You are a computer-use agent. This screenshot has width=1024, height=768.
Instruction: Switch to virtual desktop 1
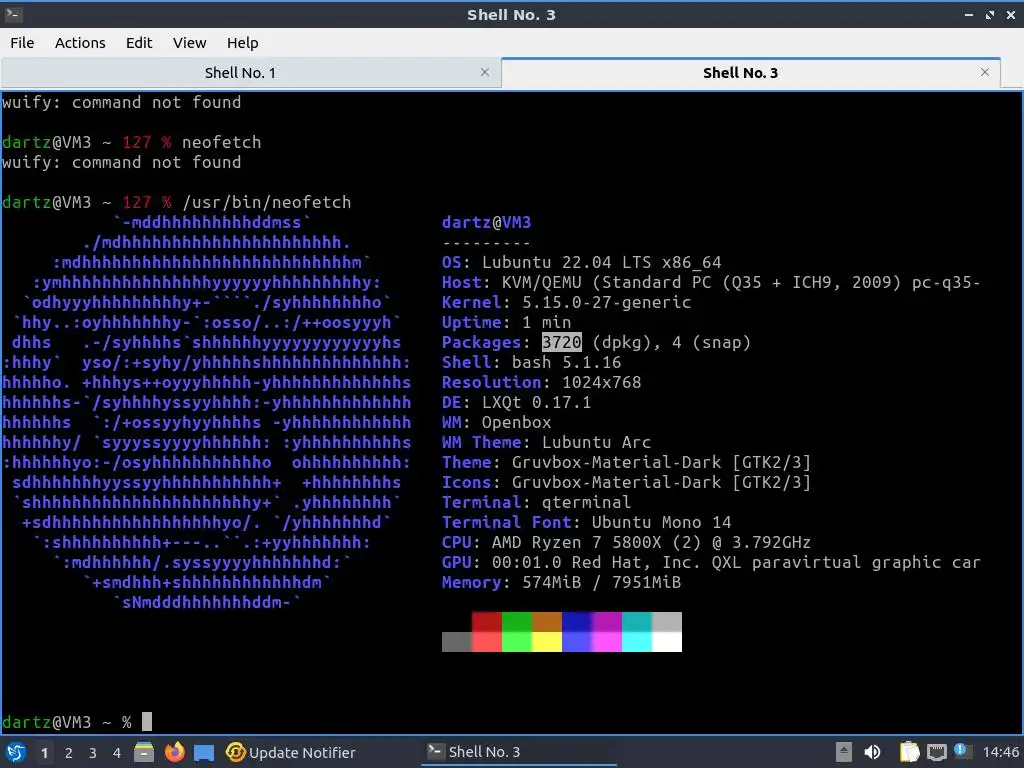click(x=44, y=753)
